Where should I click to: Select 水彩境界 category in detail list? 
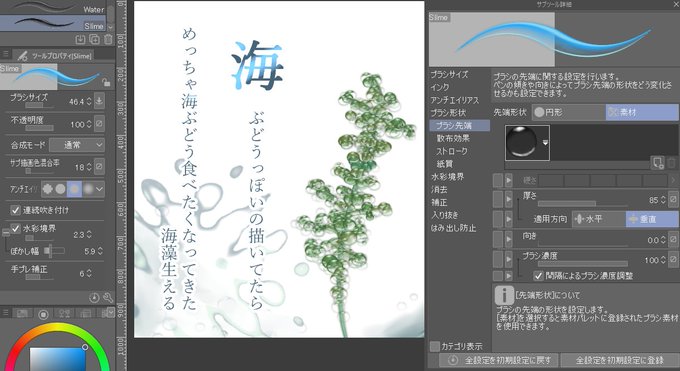tap(448, 177)
